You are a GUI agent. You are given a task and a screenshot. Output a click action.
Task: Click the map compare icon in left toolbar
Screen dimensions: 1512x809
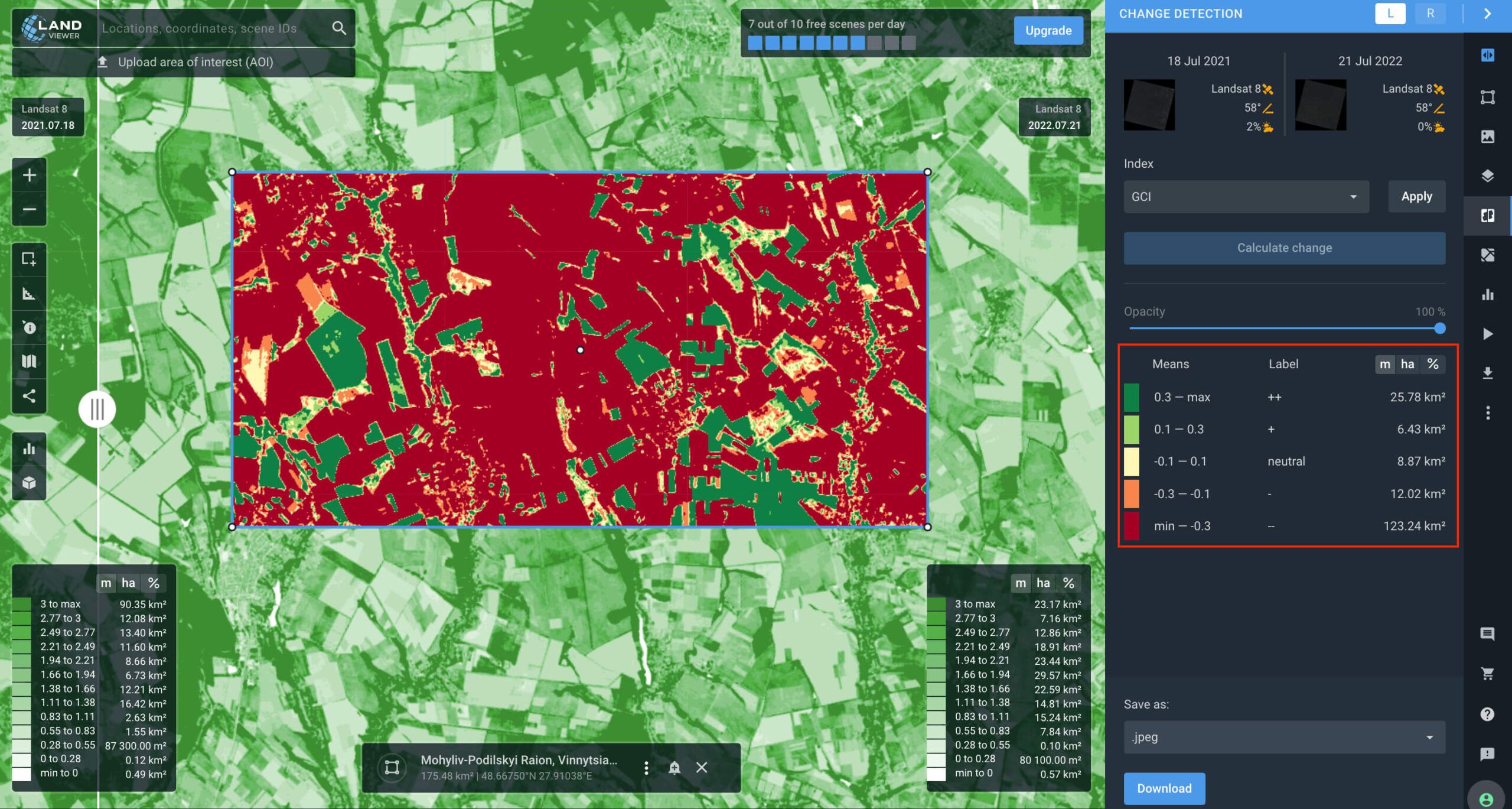click(29, 362)
